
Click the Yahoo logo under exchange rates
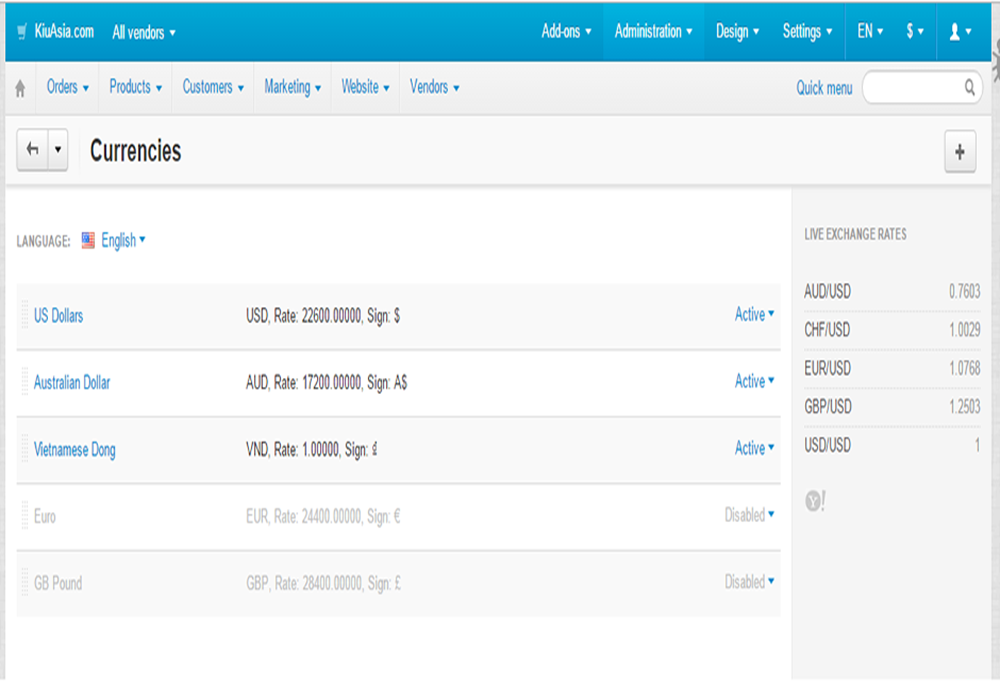[x=815, y=501]
